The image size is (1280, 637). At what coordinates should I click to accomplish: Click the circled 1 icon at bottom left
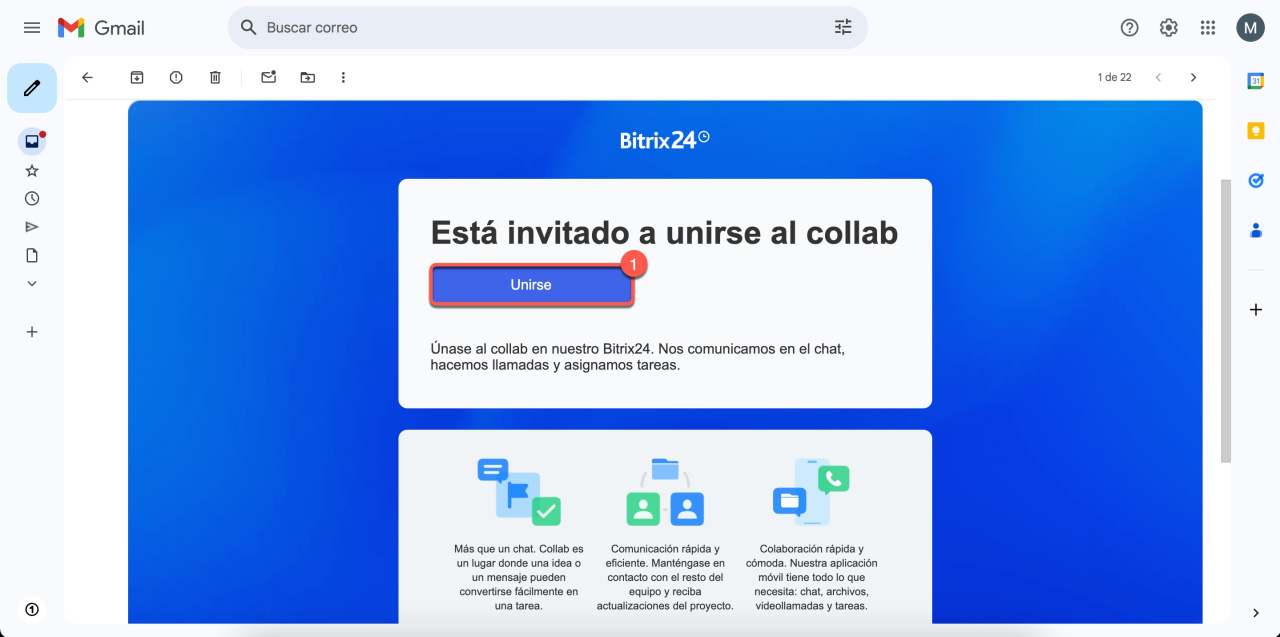32,609
